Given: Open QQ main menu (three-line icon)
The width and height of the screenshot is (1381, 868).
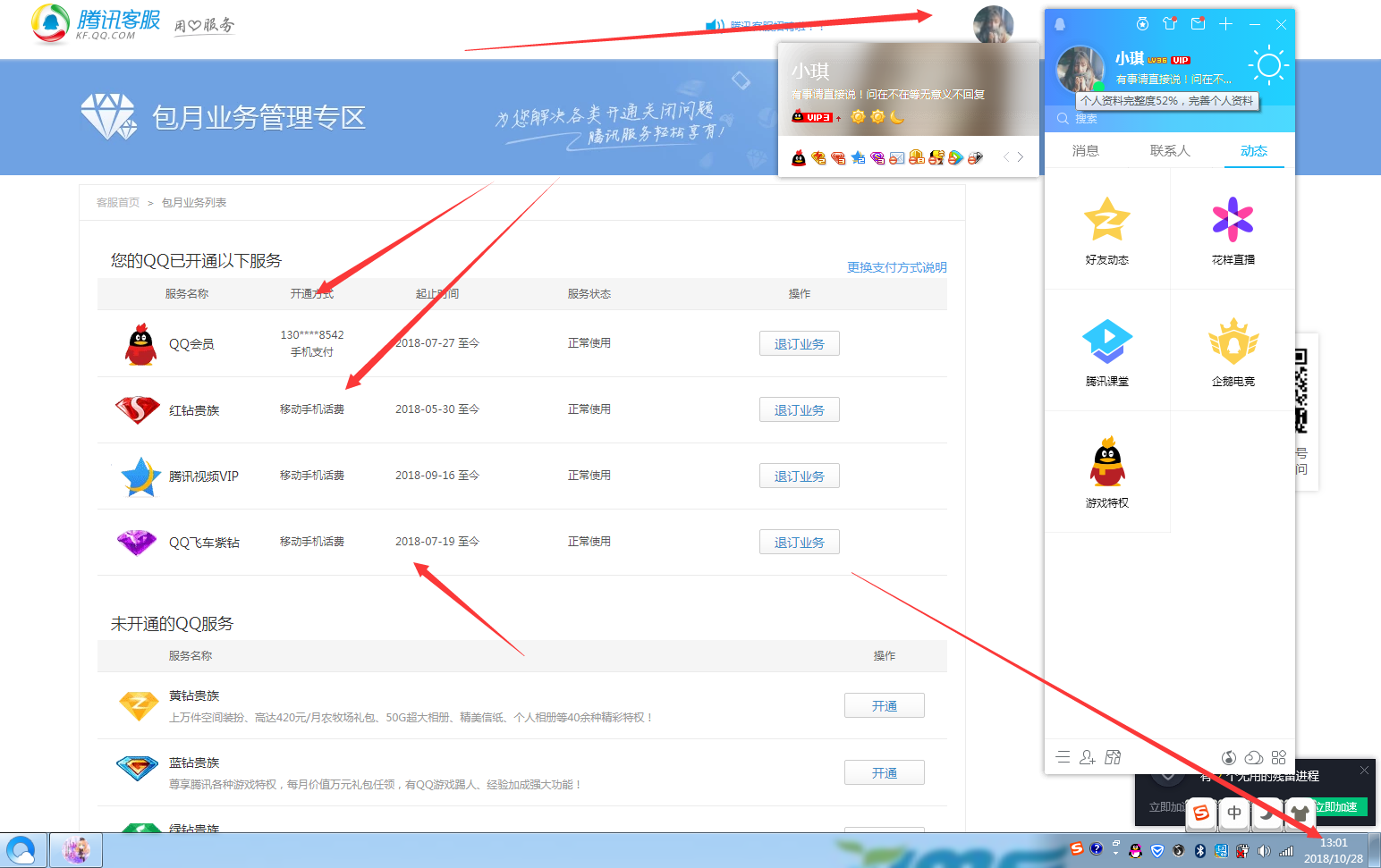Looking at the screenshot, I should (1063, 757).
